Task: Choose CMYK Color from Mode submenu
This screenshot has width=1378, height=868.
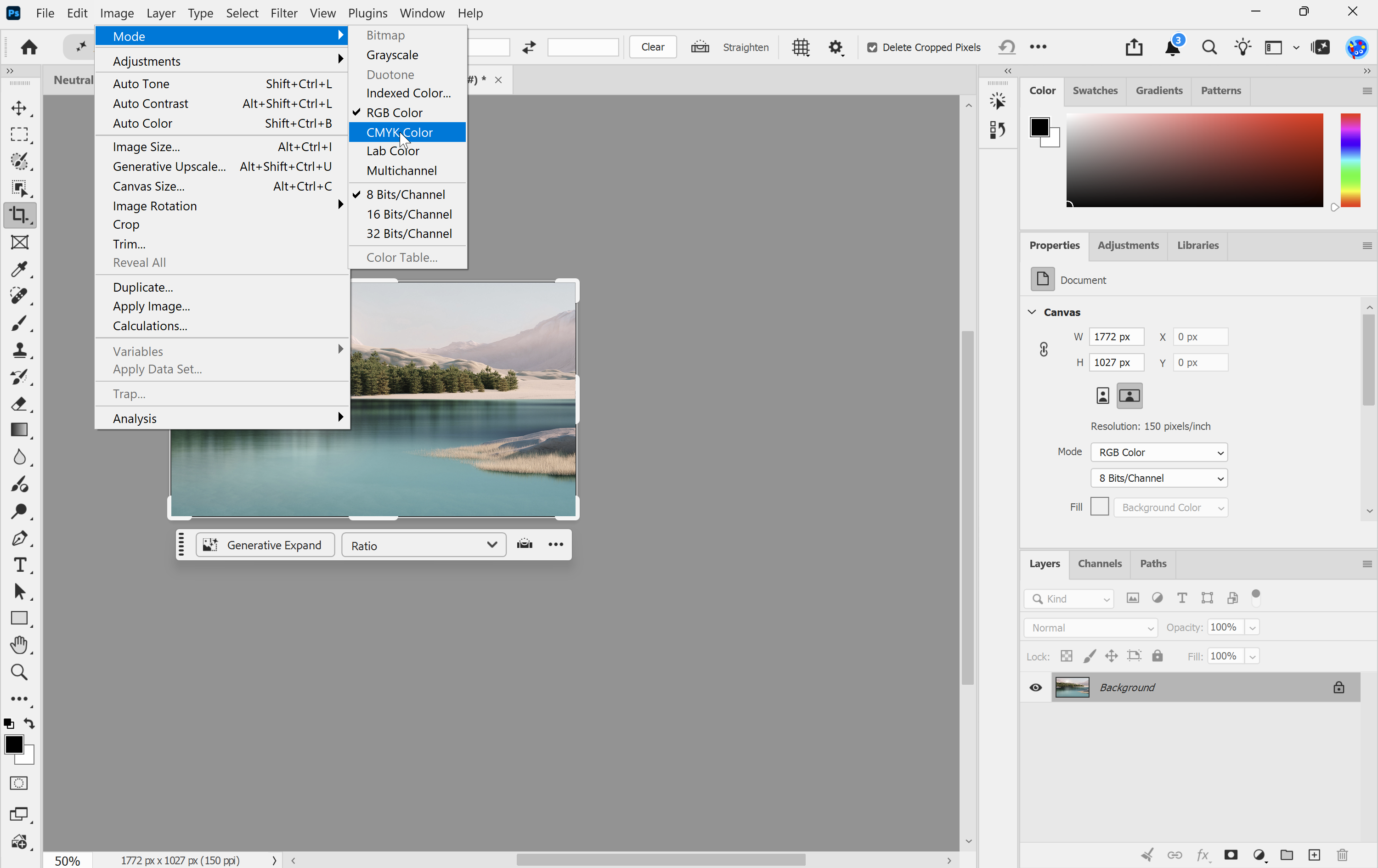Action: 407,132
